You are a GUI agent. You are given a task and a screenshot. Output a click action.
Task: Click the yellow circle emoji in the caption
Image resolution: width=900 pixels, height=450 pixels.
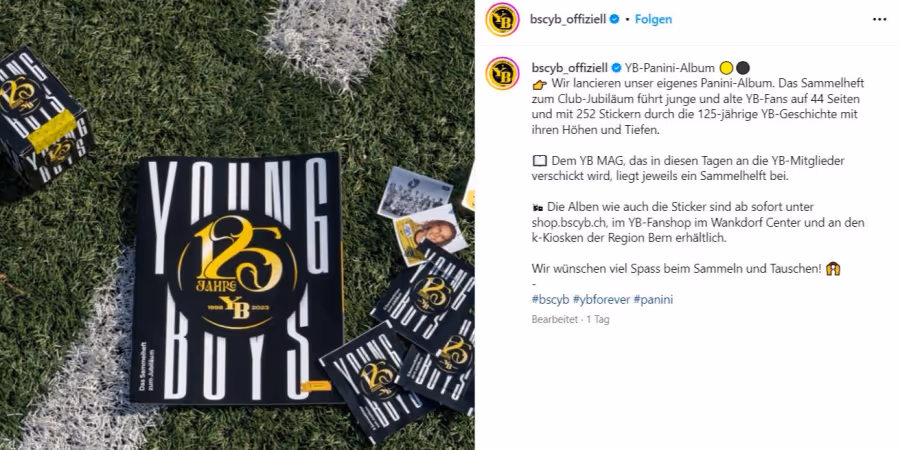click(726, 68)
